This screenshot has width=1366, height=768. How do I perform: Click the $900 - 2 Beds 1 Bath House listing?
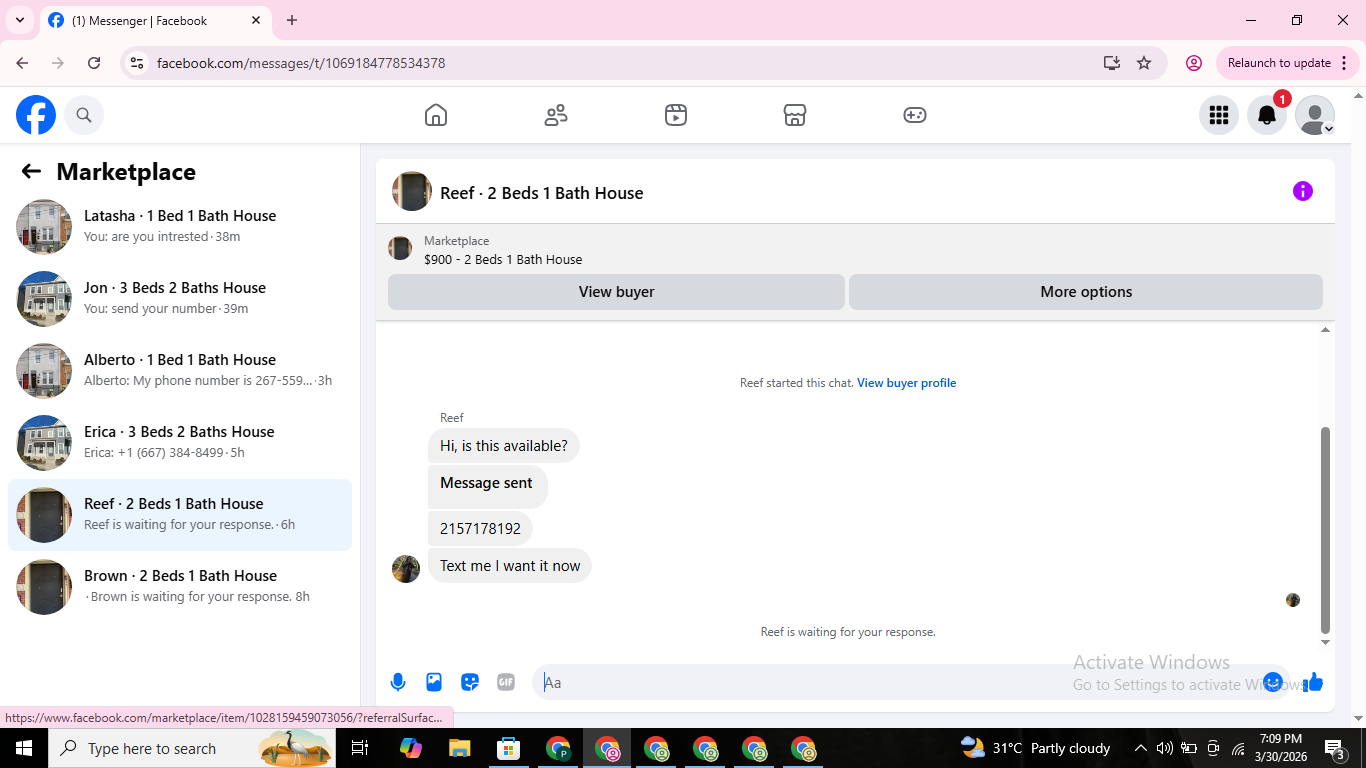[x=503, y=259]
